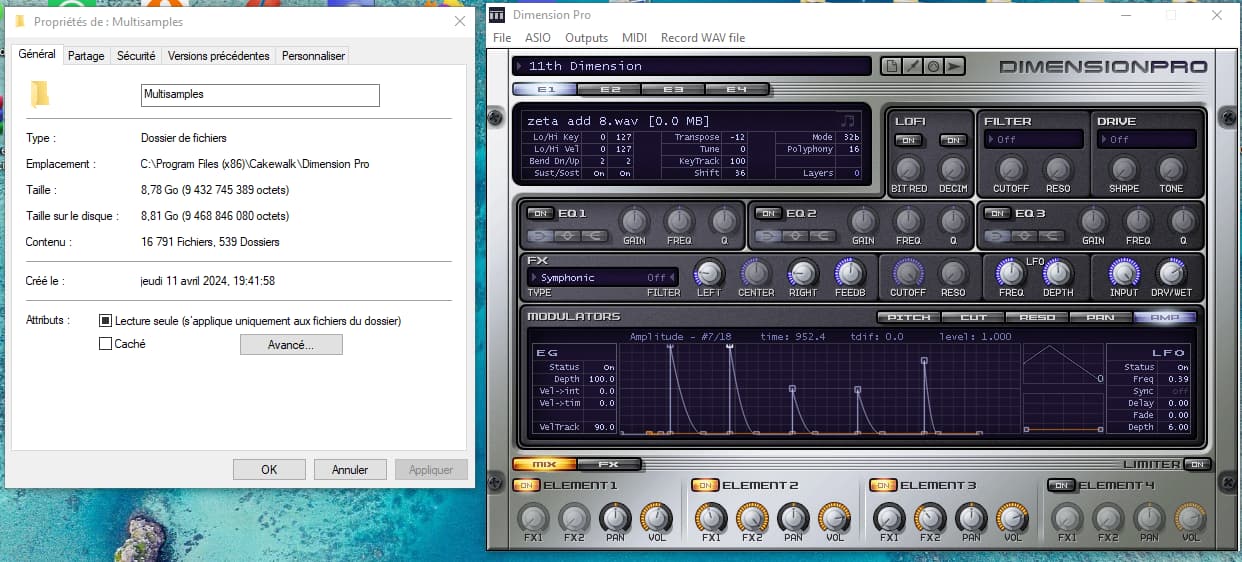The width and height of the screenshot is (1242, 562).
Task: Open the FX filter Off selector
Action: (x=660, y=278)
